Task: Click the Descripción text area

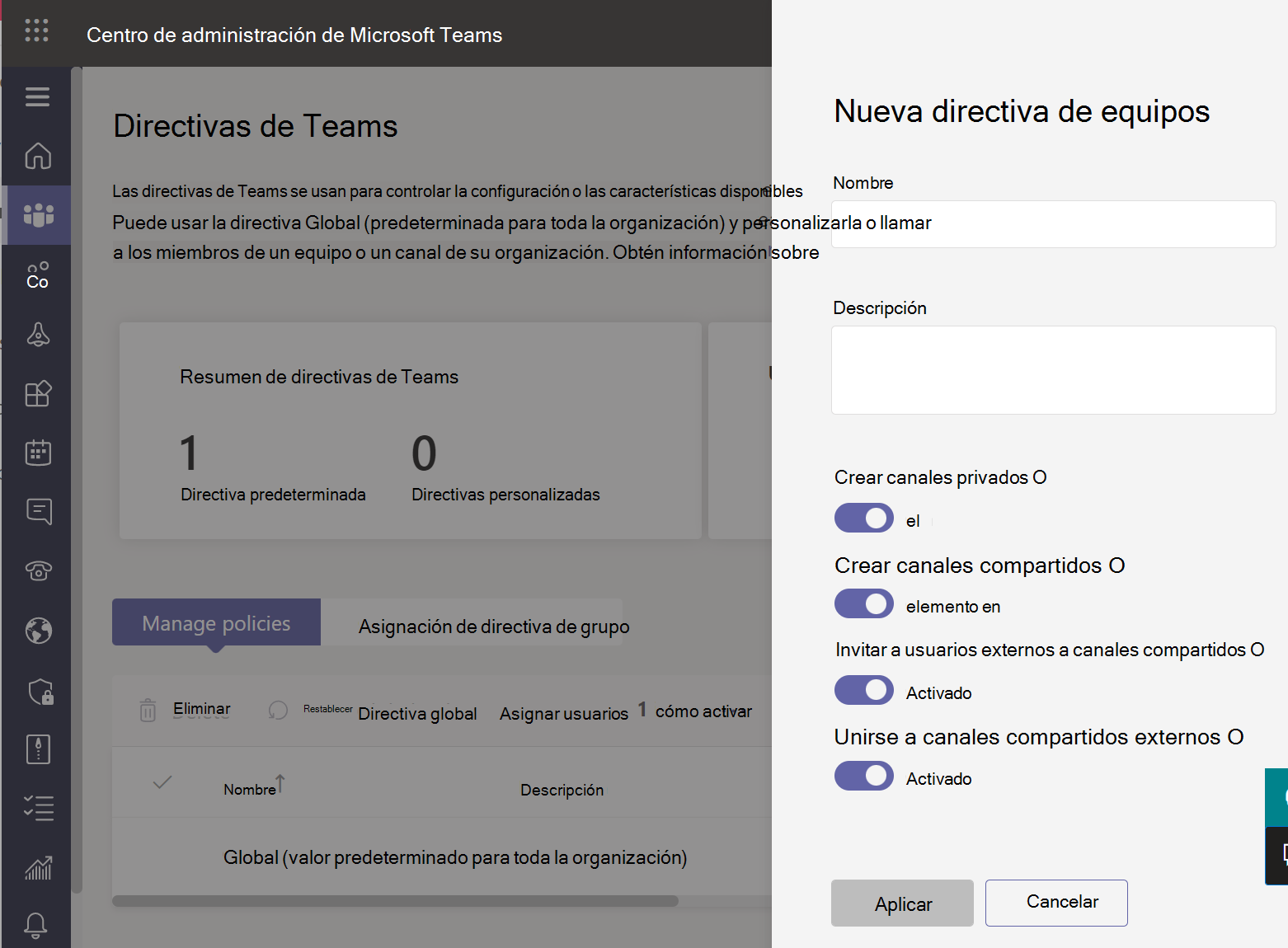Action: tap(1054, 370)
